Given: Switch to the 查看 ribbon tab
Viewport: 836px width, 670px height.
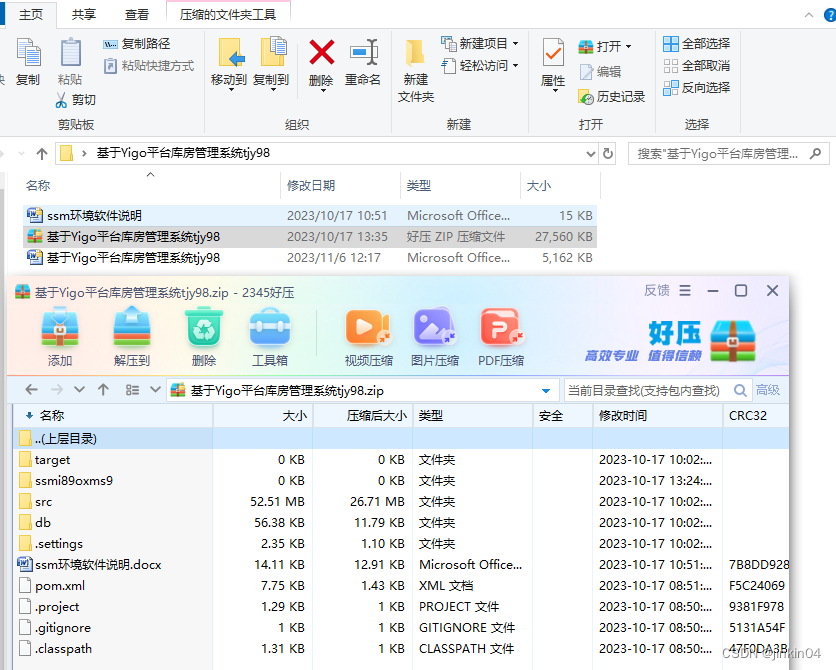Looking at the screenshot, I should pos(136,14).
